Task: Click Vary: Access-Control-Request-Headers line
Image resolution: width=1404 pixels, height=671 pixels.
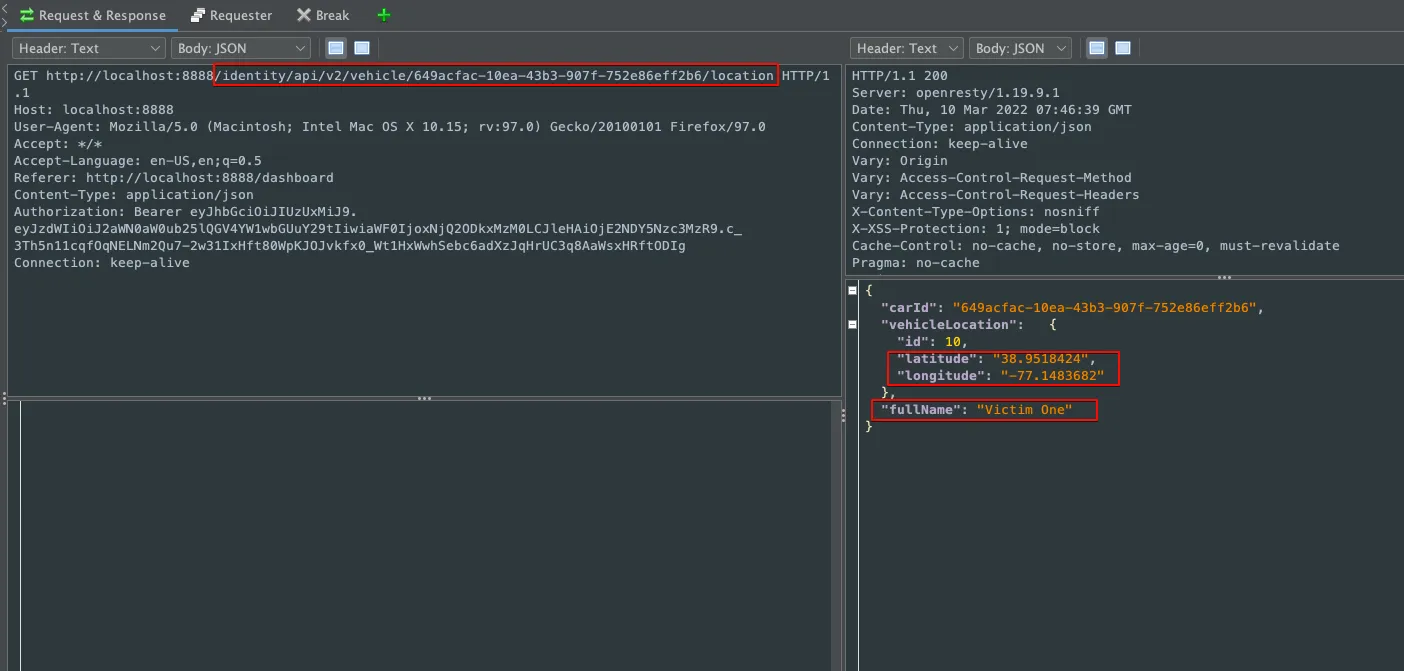Action: pos(996,195)
